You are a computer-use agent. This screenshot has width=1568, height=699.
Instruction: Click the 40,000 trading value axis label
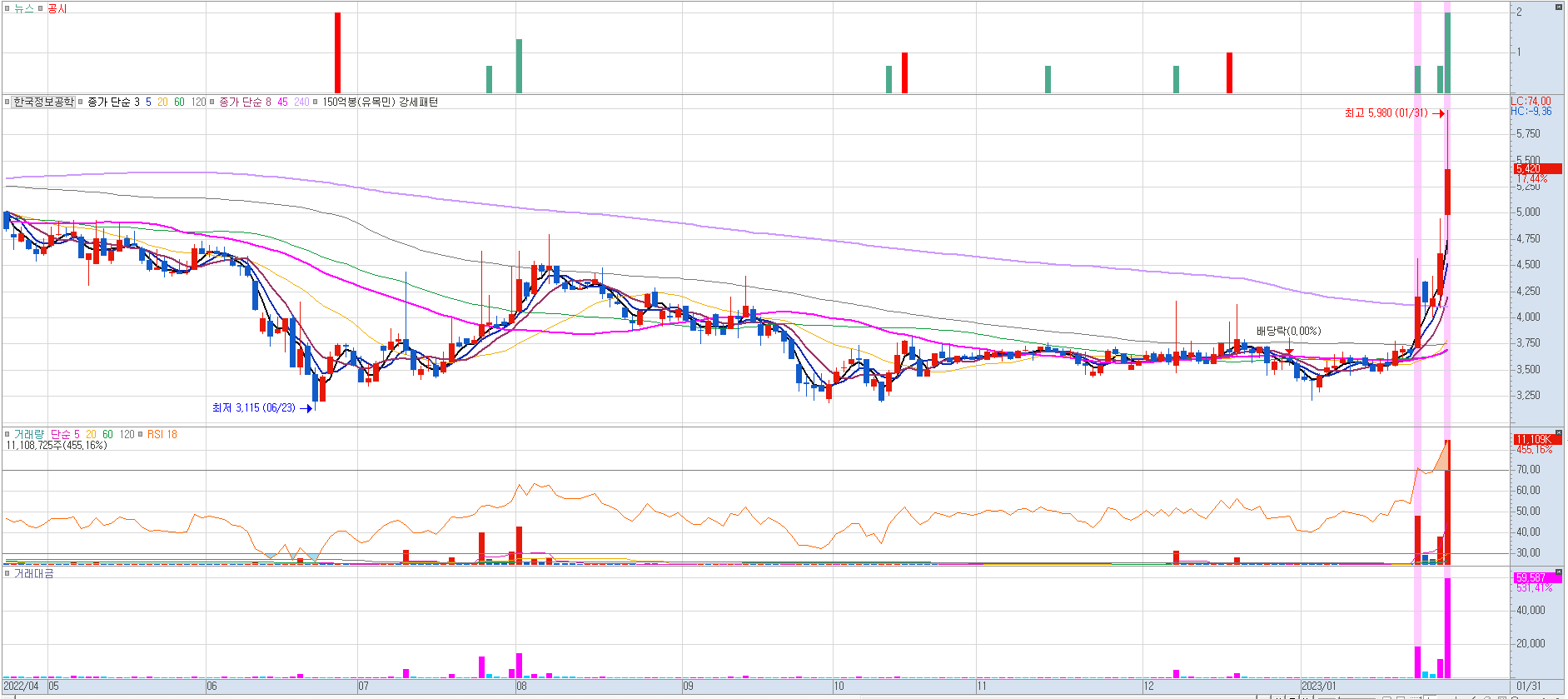1531,610
